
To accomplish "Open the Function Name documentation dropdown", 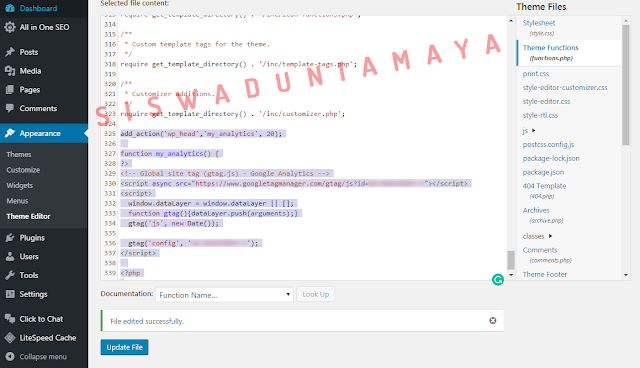I will pos(224,295).
